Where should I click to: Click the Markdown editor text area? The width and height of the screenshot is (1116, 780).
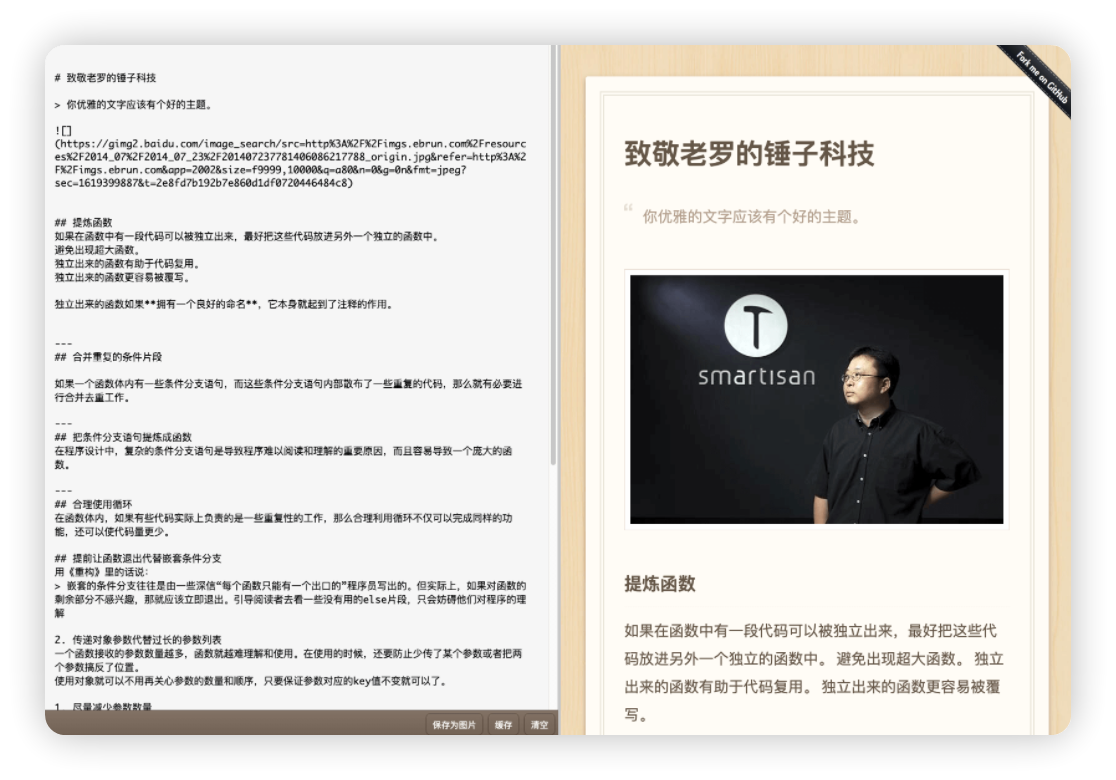click(299, 377)
